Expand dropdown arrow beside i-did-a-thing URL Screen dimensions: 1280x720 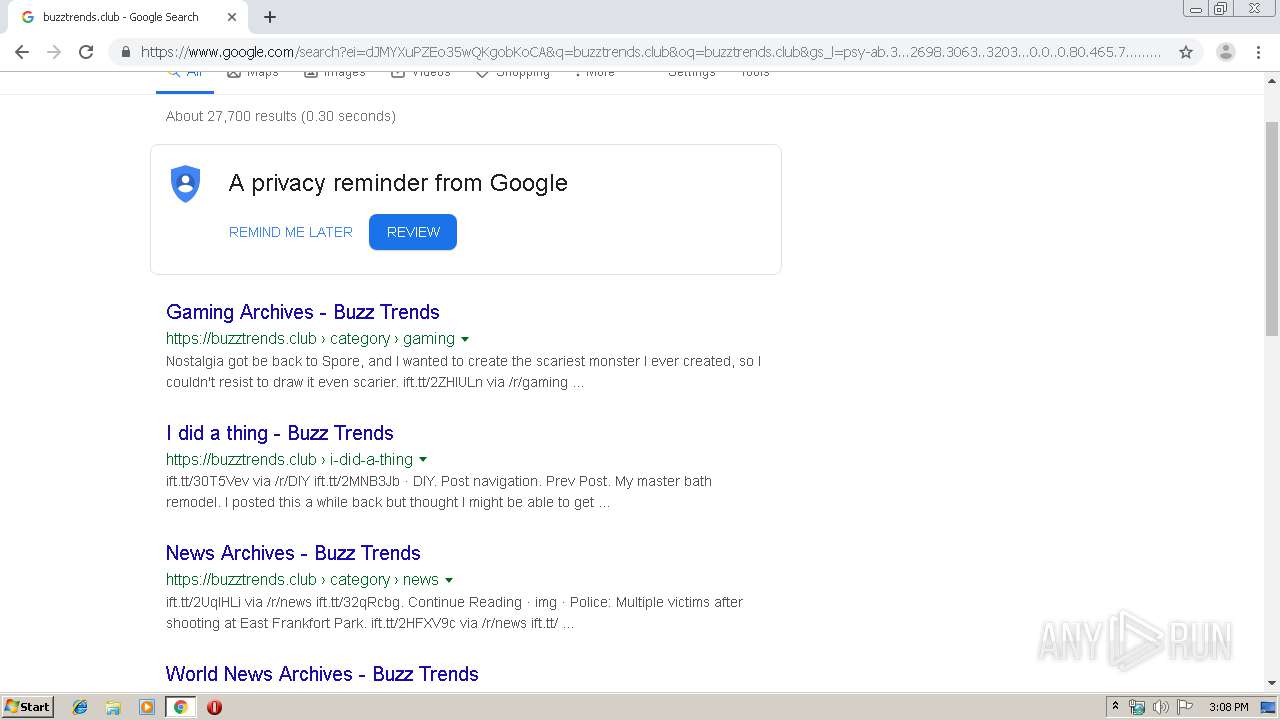[423, 460]
